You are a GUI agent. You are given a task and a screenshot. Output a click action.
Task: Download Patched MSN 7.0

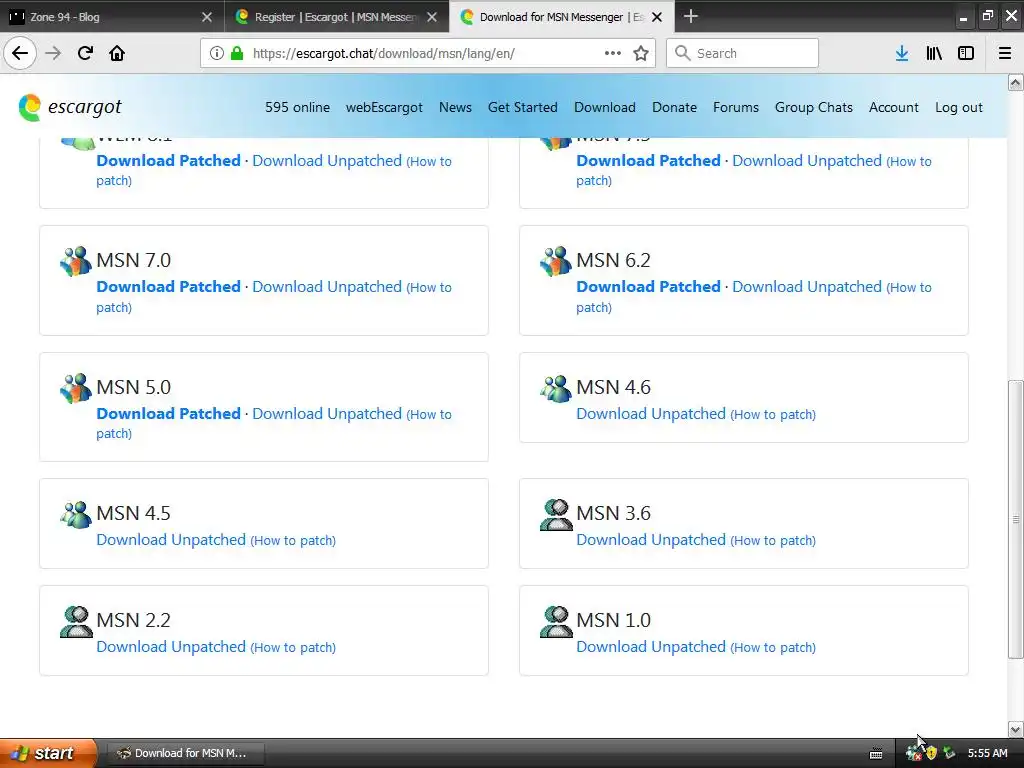click(x=168, y=287)
